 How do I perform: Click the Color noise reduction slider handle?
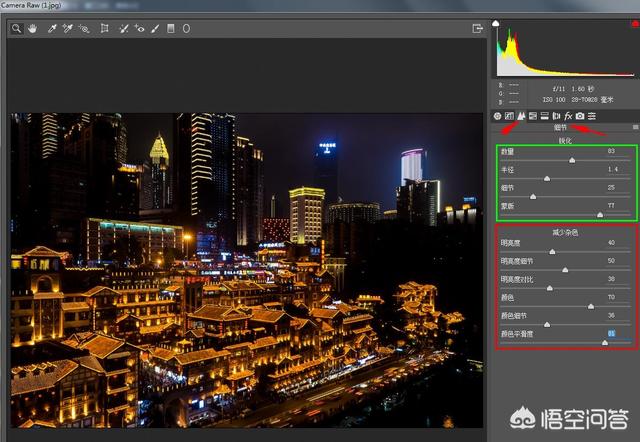[591, 307]
